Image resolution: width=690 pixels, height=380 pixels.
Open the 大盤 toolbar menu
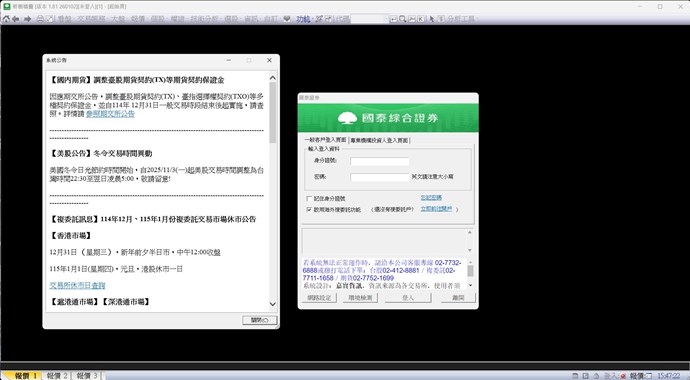[118, 19]
